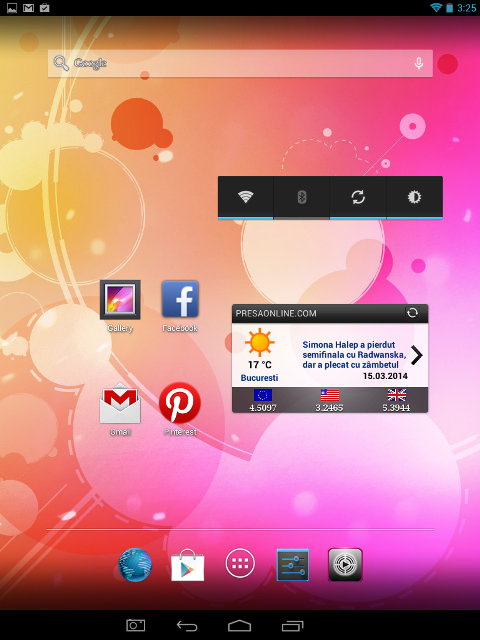Open the all apps drawer
Screen dimensions: 480x640
(240, 563)
